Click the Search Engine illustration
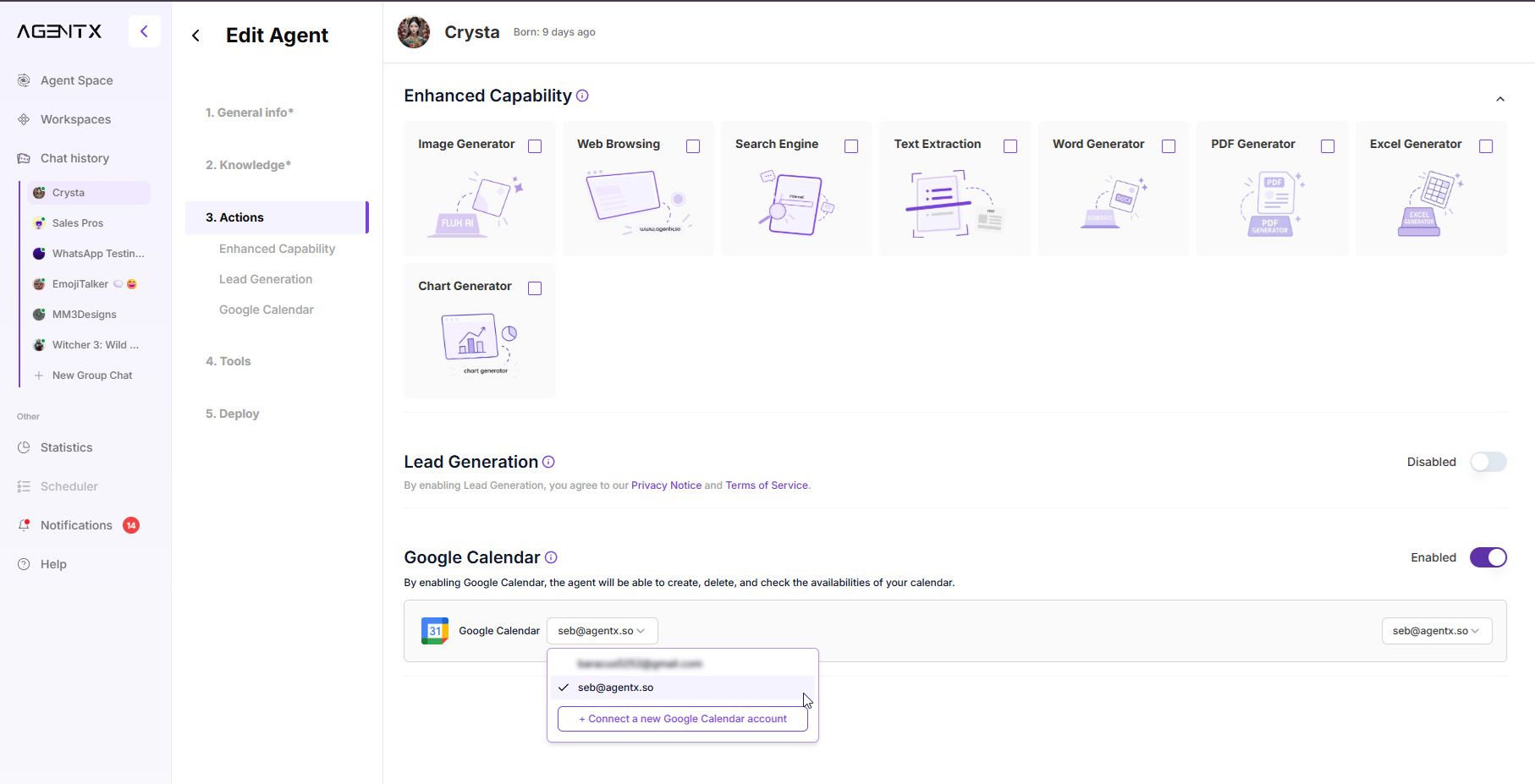 pyautogui.click(x=796, y=203)
